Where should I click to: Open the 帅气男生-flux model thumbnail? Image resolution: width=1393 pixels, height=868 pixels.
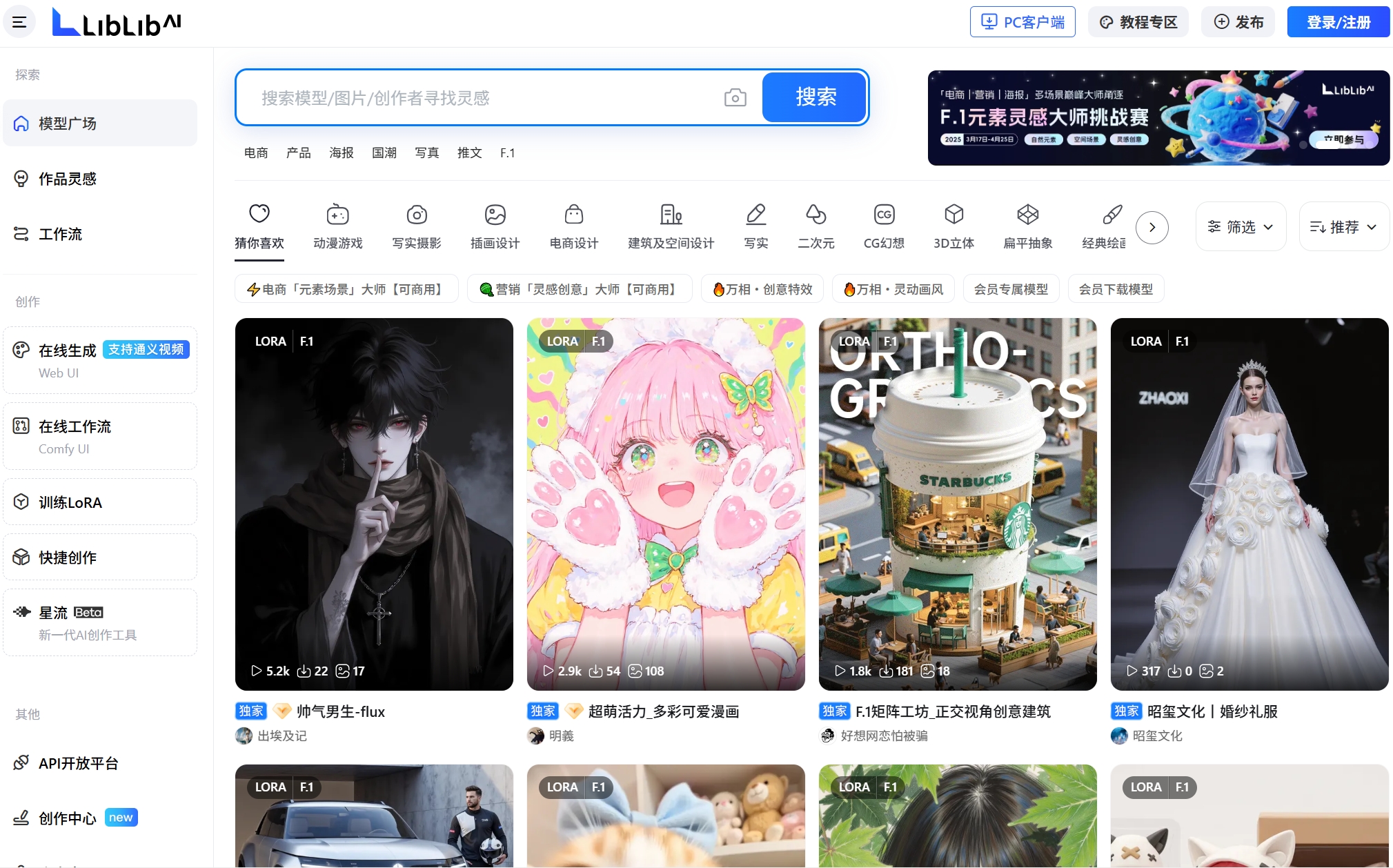click(374, 504)
